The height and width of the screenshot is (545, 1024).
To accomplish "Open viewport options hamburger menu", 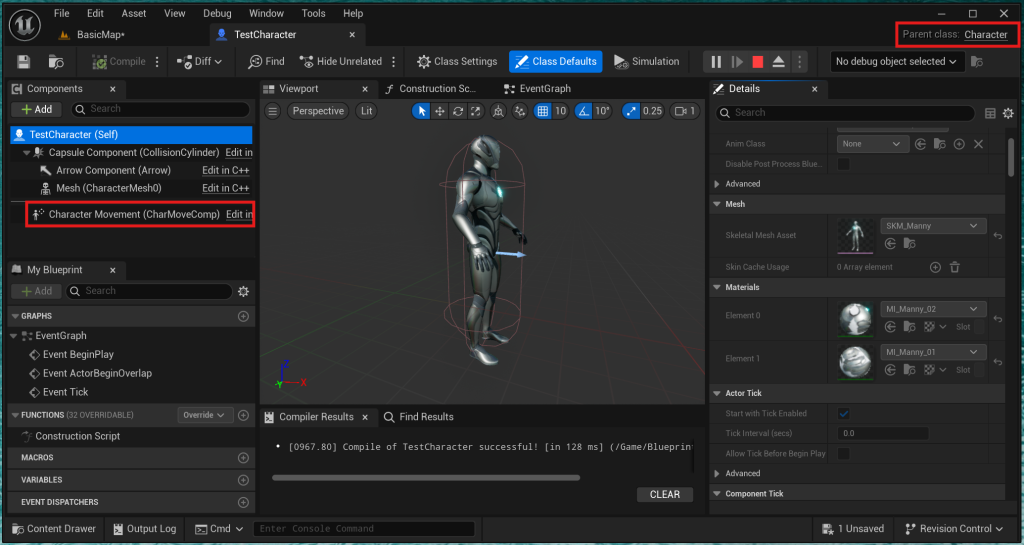I will click(x=272, y=111).
